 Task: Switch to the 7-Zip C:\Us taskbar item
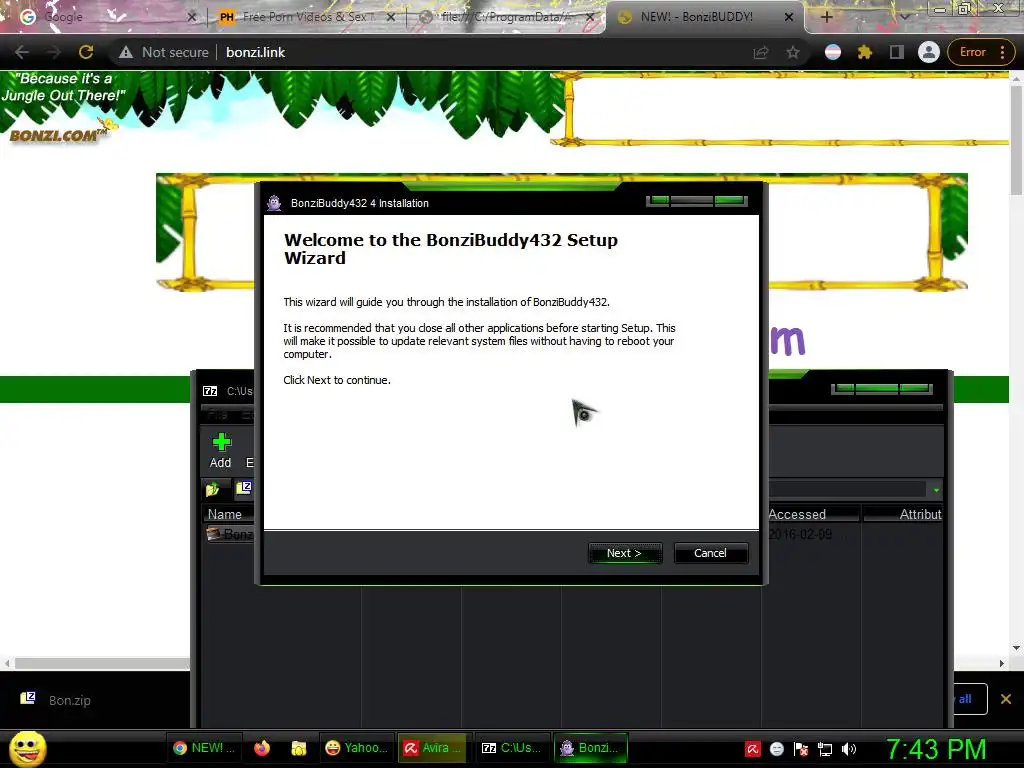pyautogui.click(x=511, y=748)
